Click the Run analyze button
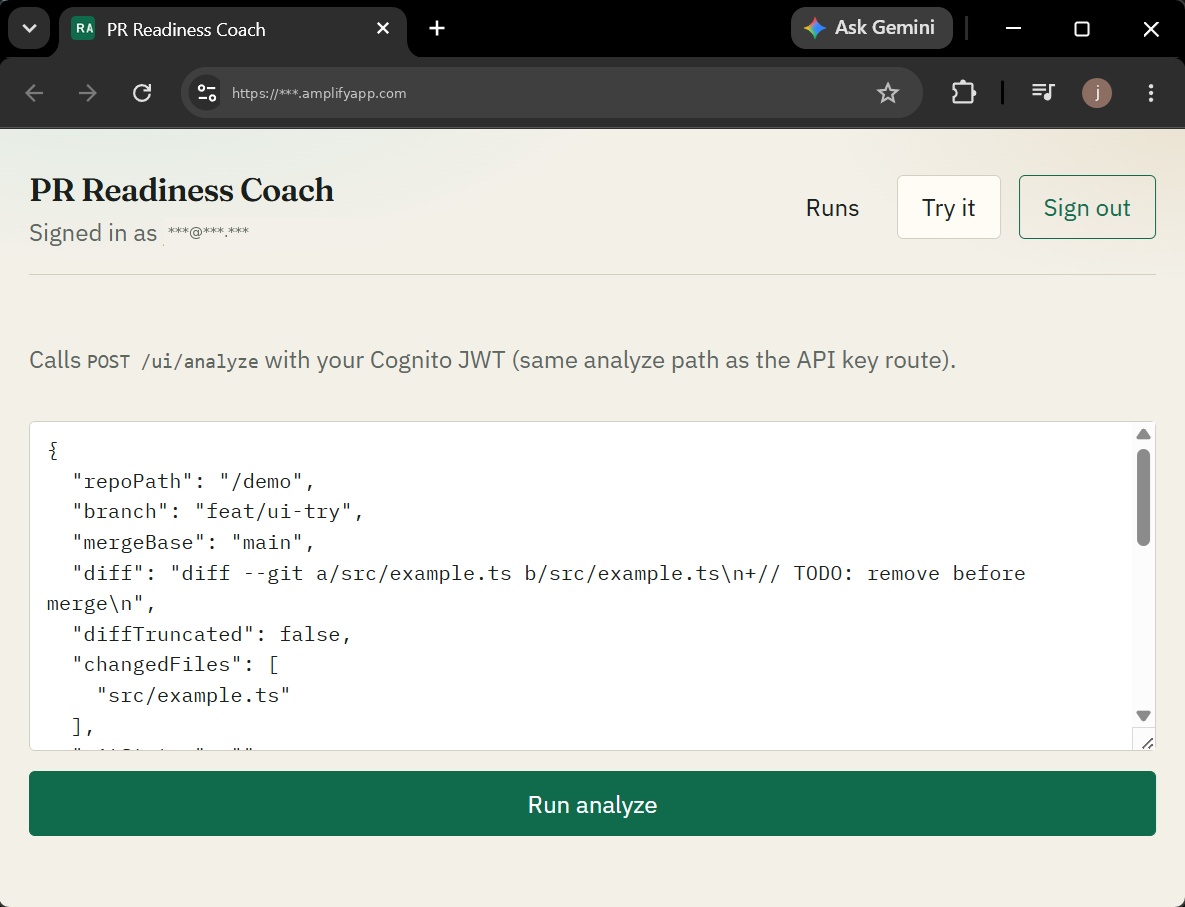The width and height of the screenshot is (1185, 907). coord(592,803)
